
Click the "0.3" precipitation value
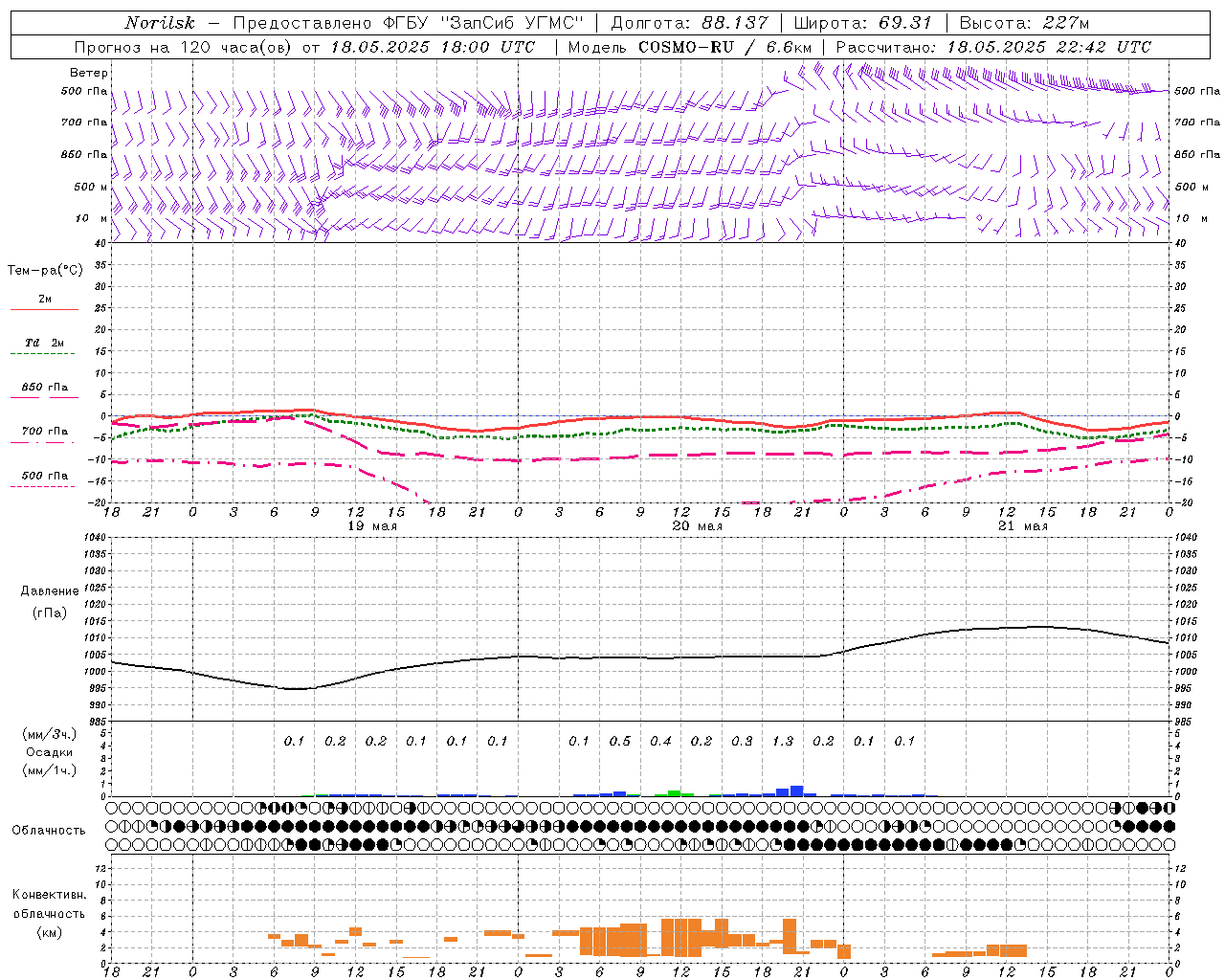click(x=742, y=741)
